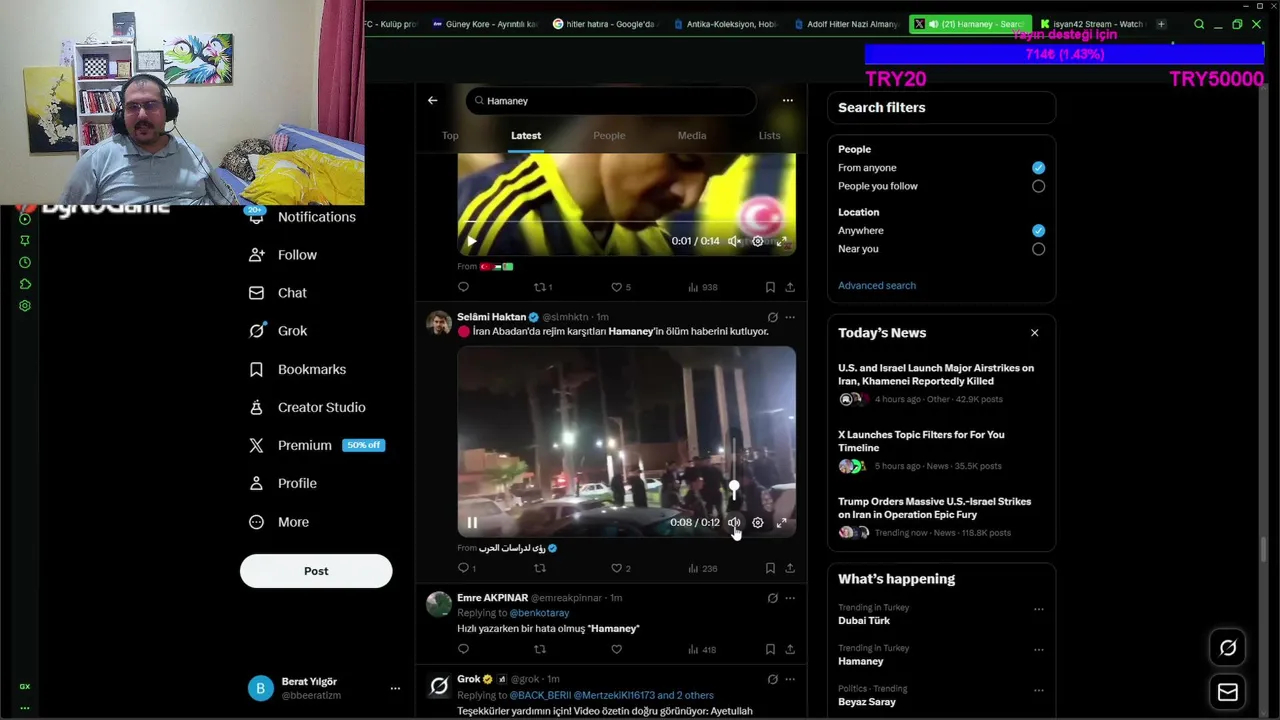Screen dimensions: 1280x720
Task: Dismiss the Today's News panel
Action: [x=1034, y=333]
